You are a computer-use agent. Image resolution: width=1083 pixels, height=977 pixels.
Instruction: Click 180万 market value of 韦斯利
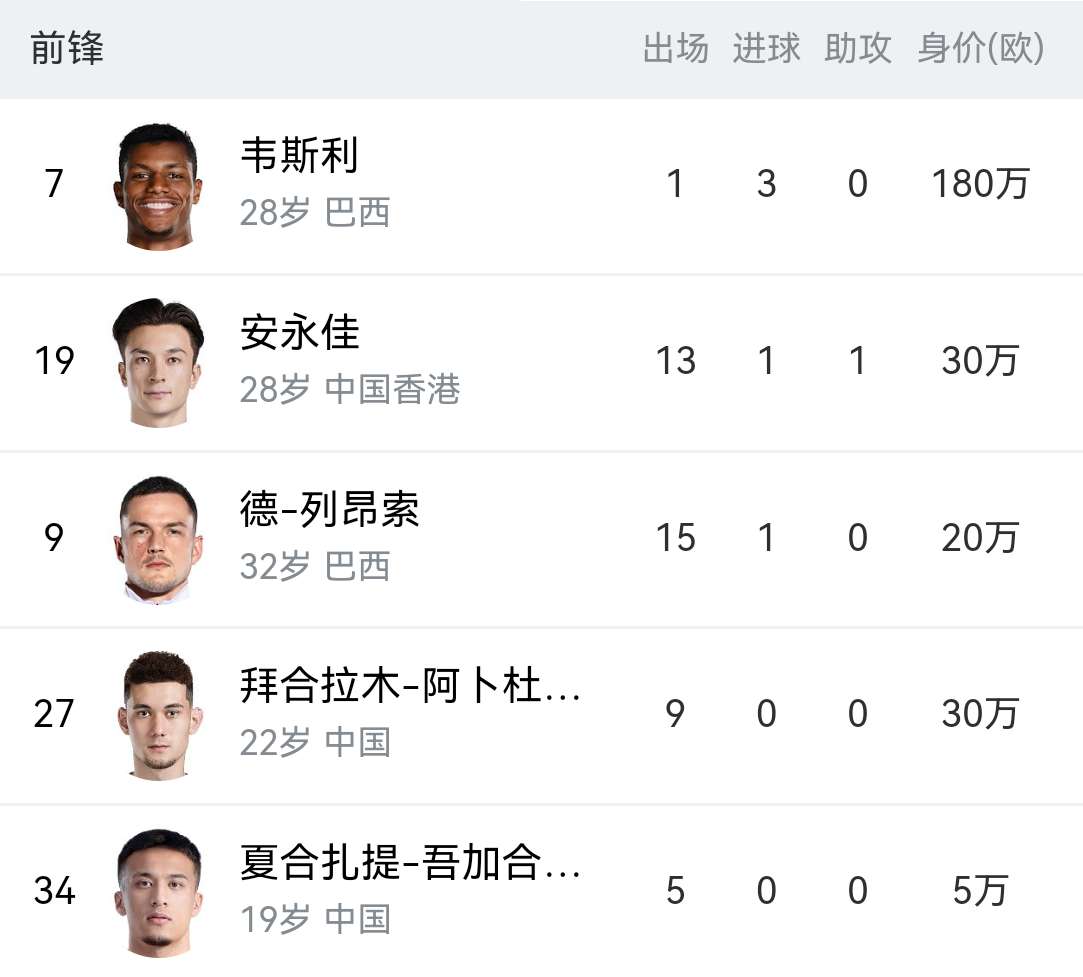click(x=981, y=184)
